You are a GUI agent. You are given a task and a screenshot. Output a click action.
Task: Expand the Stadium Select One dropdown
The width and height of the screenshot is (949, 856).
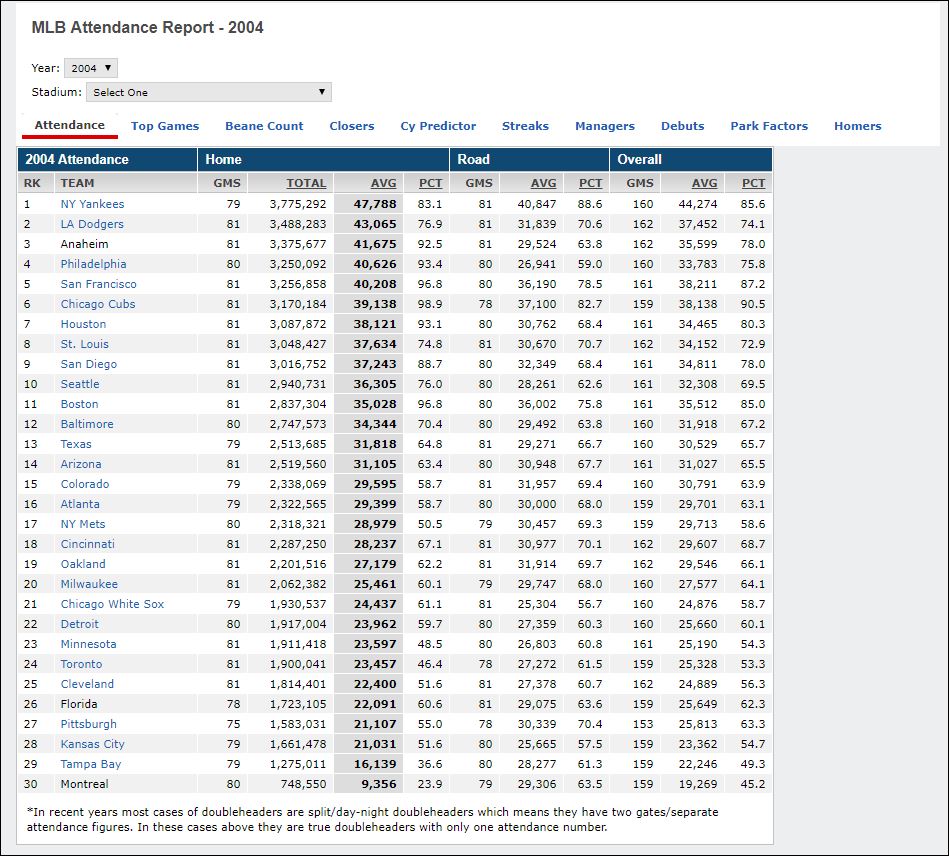[x=208, y=92]
